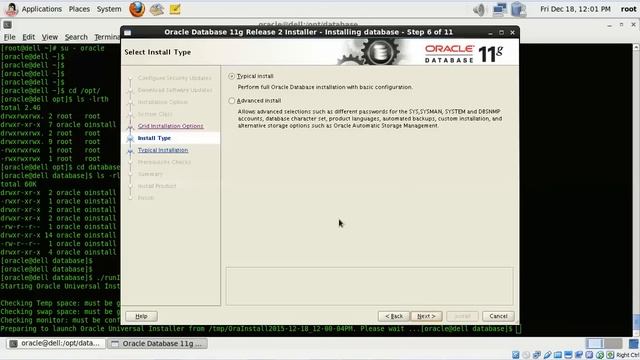The width and height of the screenshot is (640, 360).
Task: Open the System menu in the top panel
Action: click(x=109, y=9)
